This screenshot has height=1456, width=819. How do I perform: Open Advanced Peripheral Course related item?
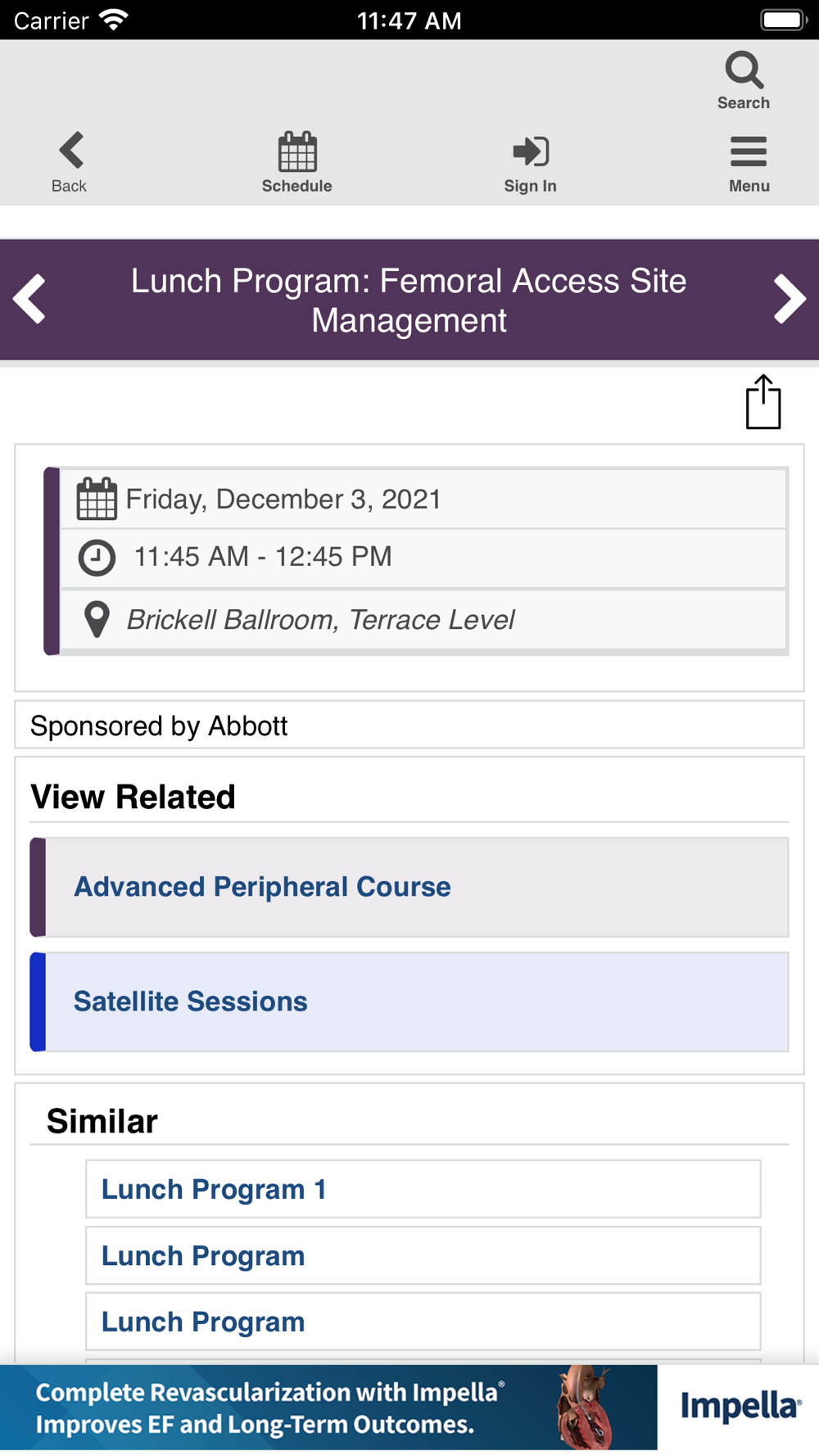coord(262,887)
